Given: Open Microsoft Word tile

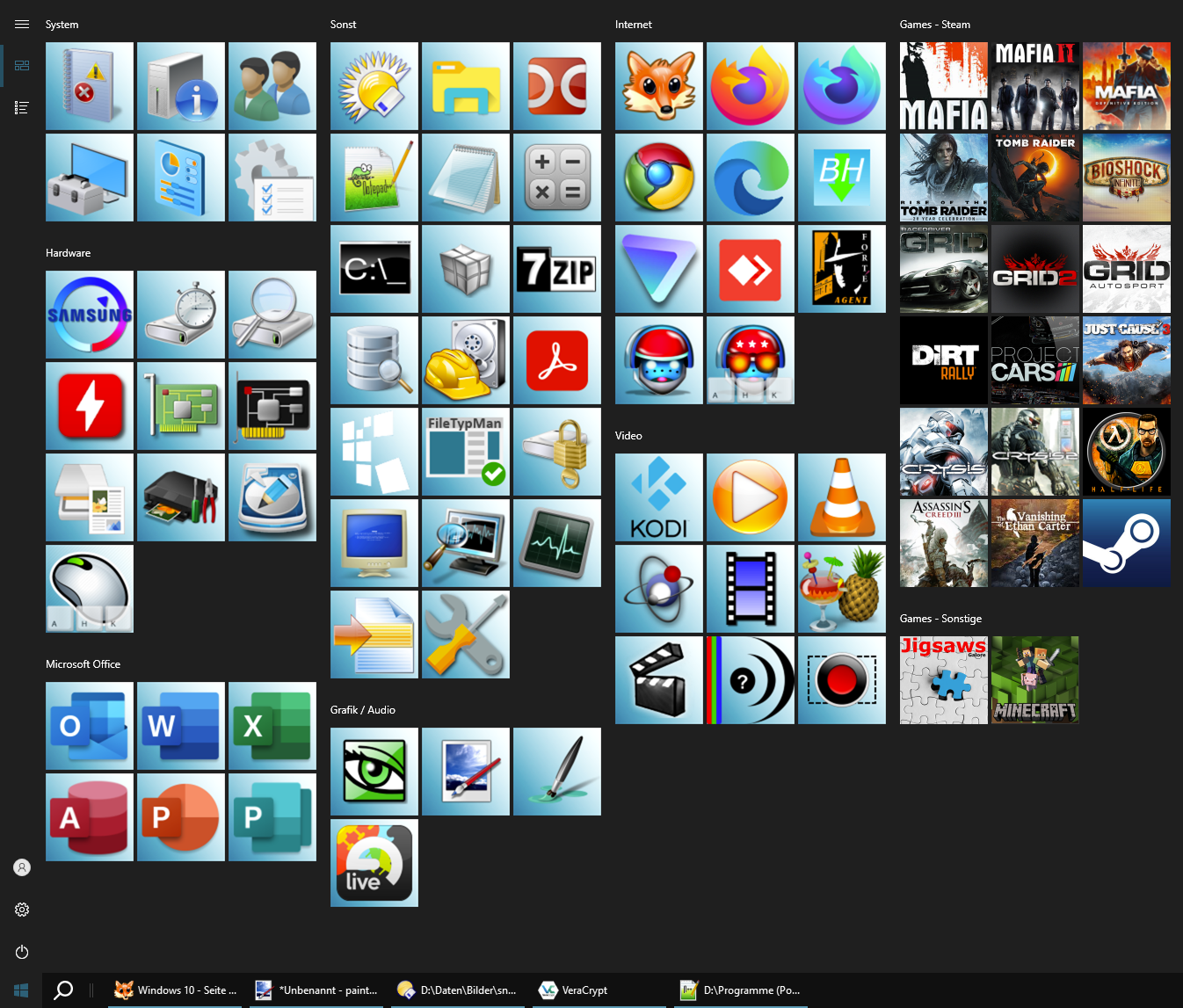Looking at the screenshot, I should click(x=181, y=726).
